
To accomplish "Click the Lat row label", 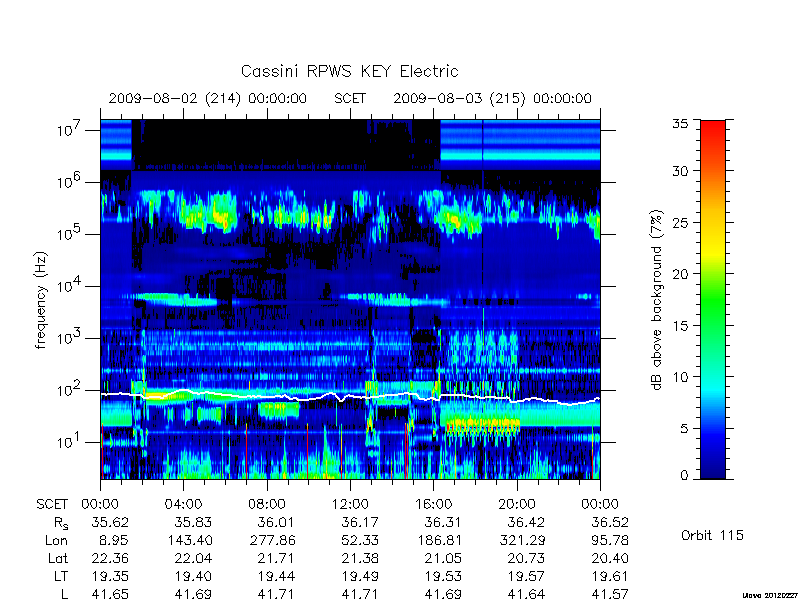I will tap(58, 559).
